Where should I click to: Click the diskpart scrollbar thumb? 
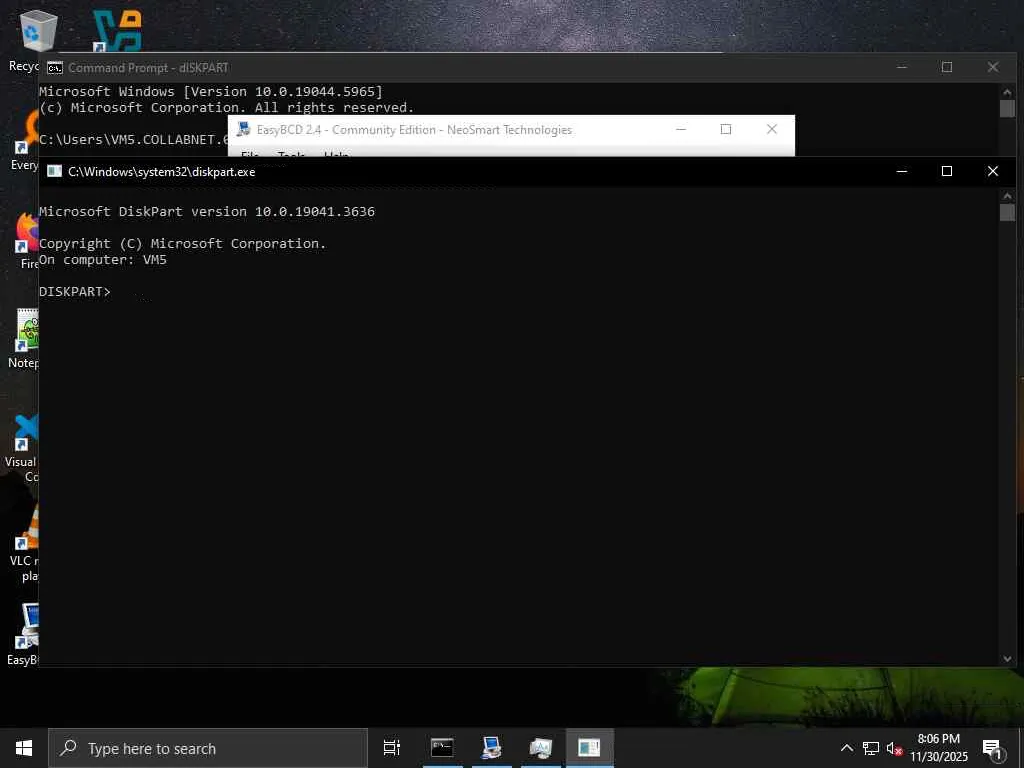coord(1007,212)
